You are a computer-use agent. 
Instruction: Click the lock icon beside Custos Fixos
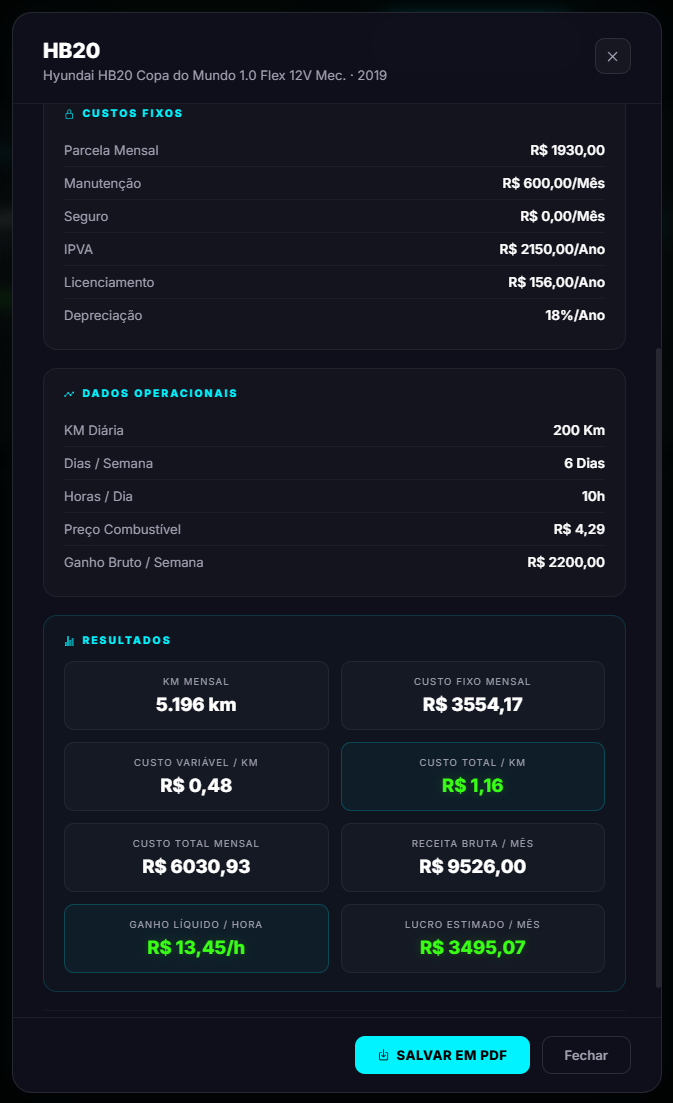69,114
